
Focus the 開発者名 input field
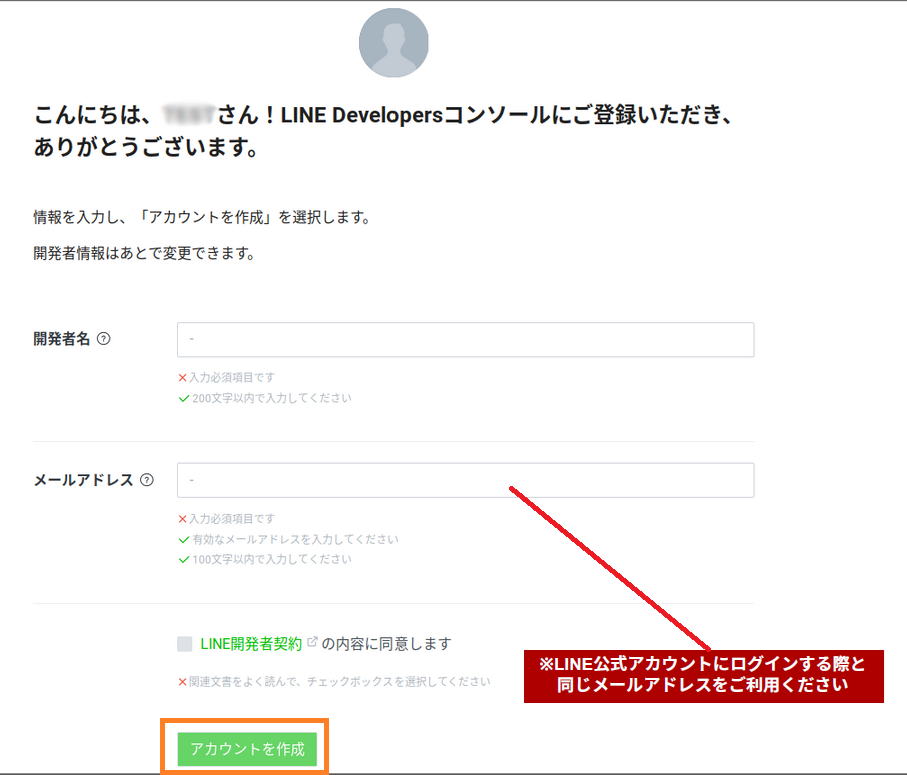coord(466,339)
